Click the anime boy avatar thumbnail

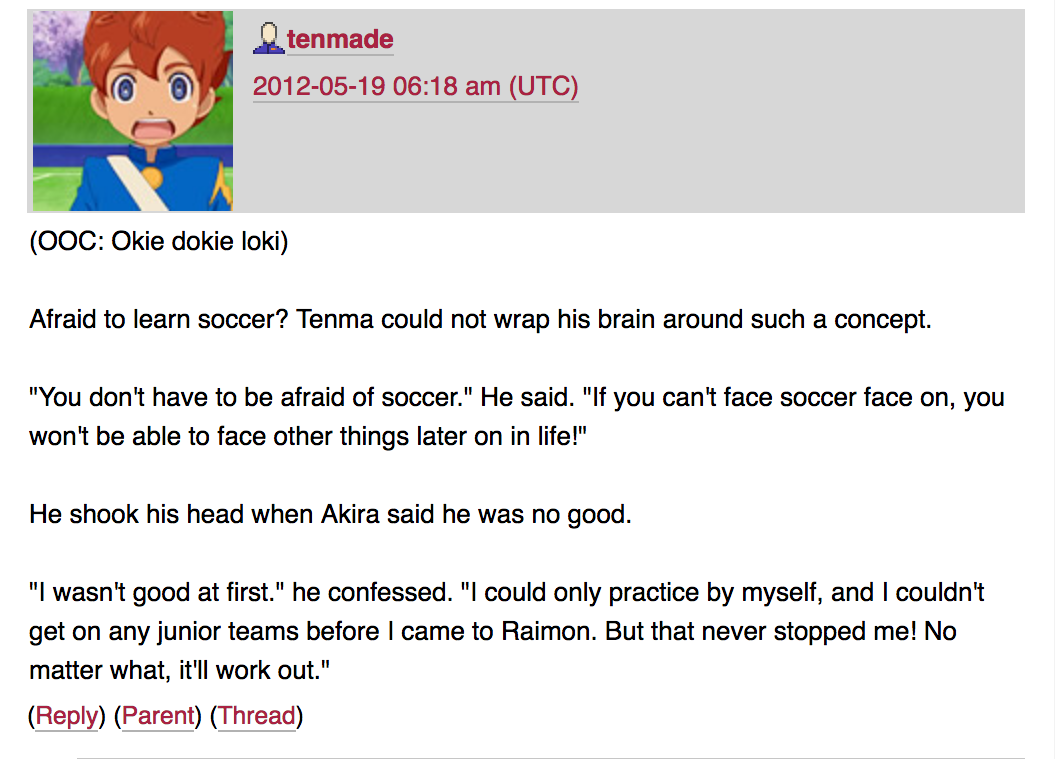pyautogui.click(x=133, y=111)
